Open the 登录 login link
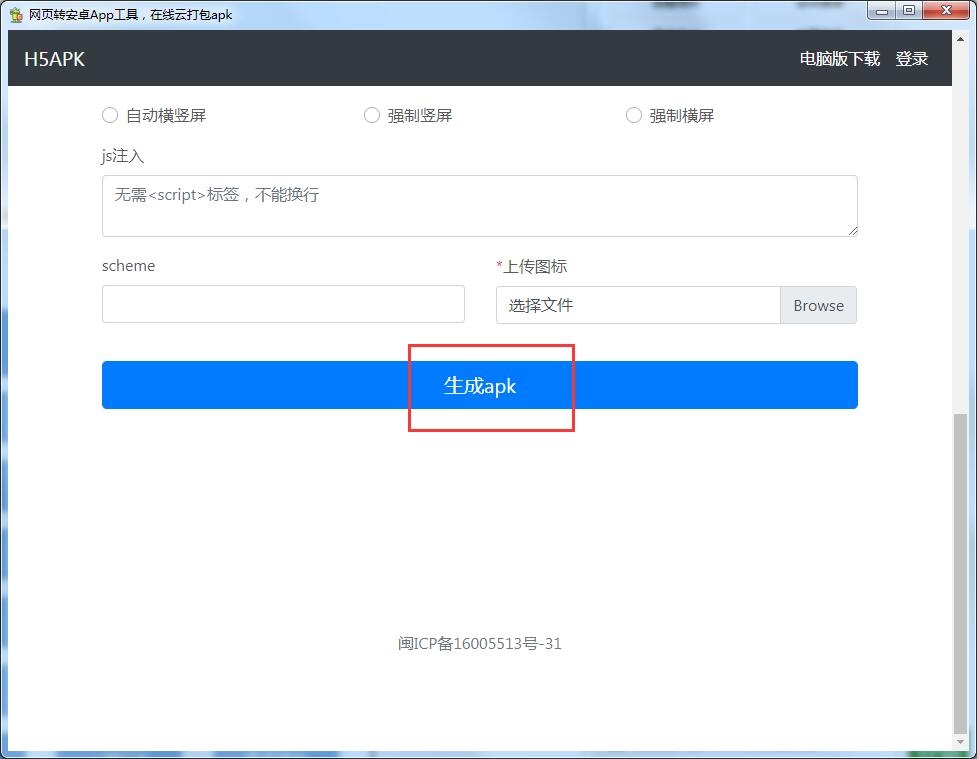 point(911,59)
